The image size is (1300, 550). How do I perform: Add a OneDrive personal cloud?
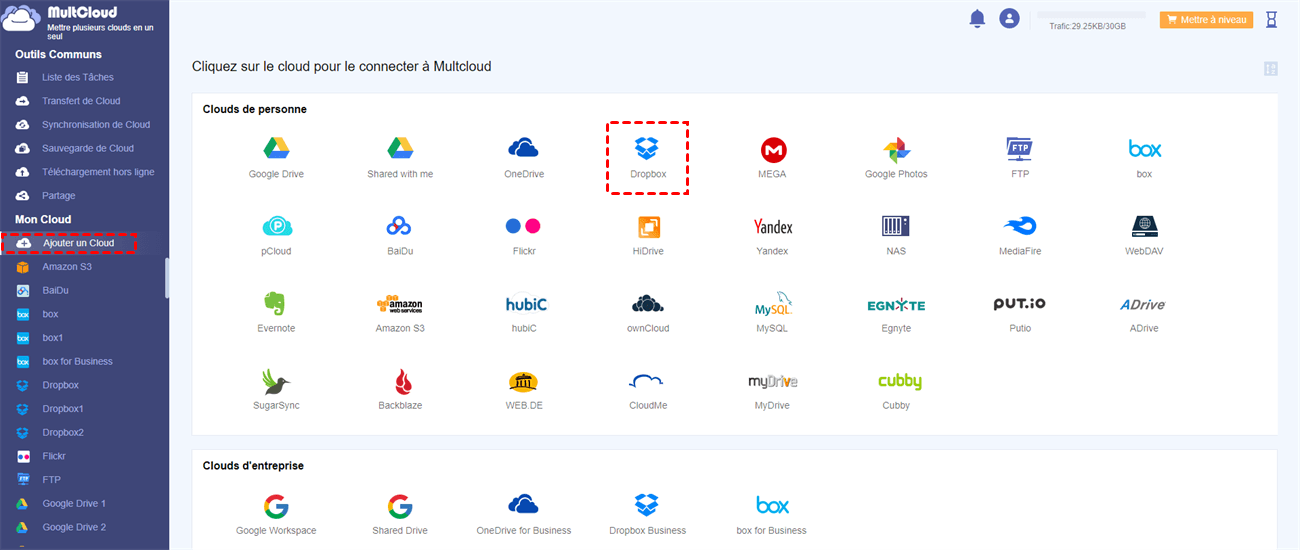coord(524,158)
